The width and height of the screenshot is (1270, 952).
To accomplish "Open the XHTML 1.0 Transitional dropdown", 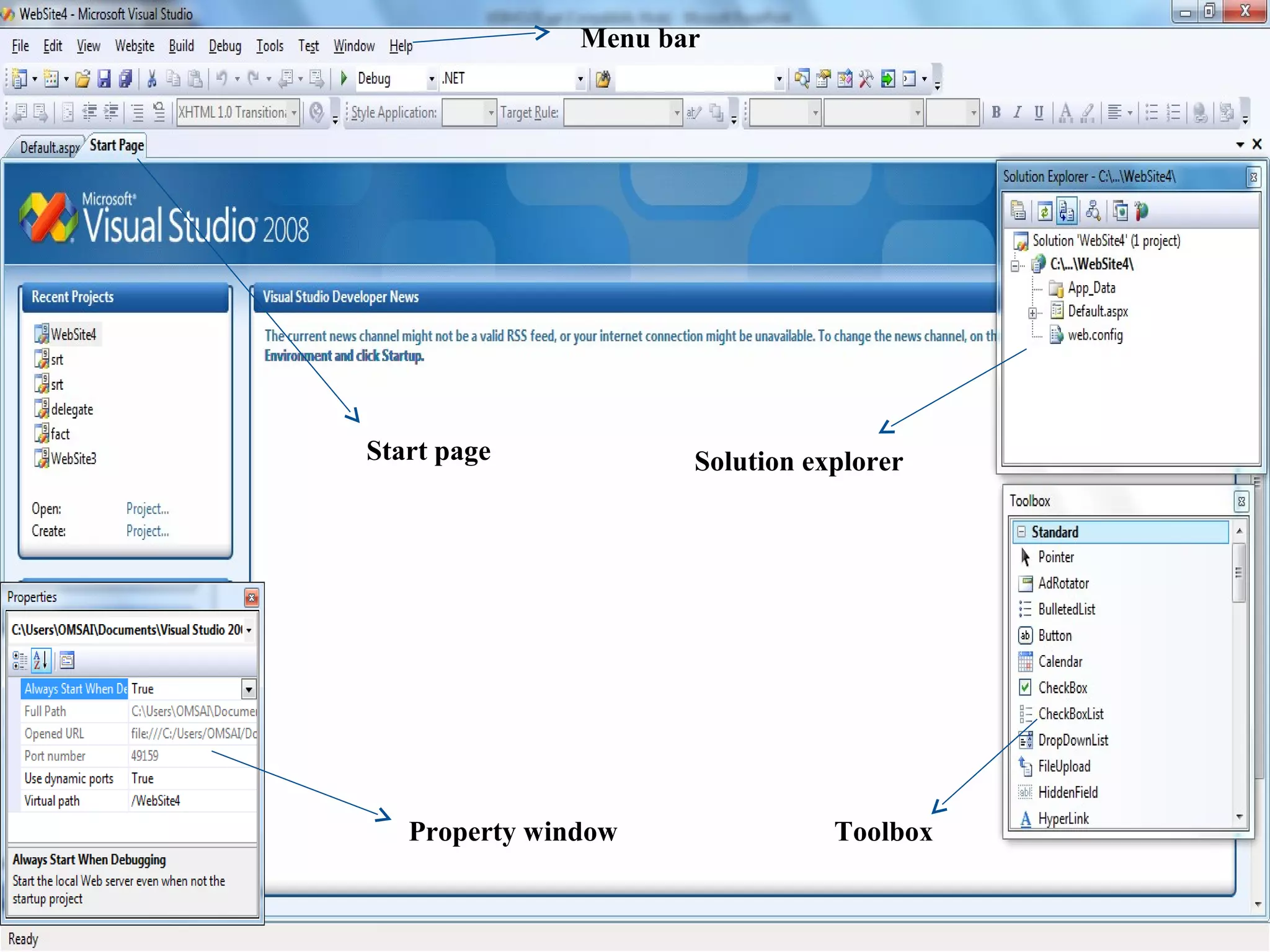I will [x=295, y=113].
